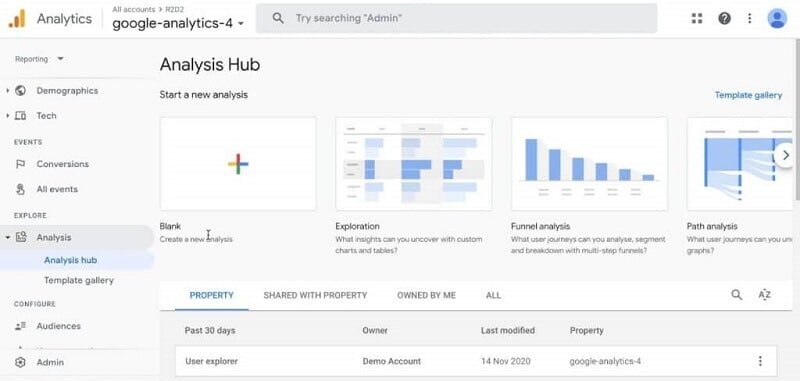Viewport: 800px width, 381px height.
Task: Click the search magnifier icon in search bar
Action: coord(278,18)
